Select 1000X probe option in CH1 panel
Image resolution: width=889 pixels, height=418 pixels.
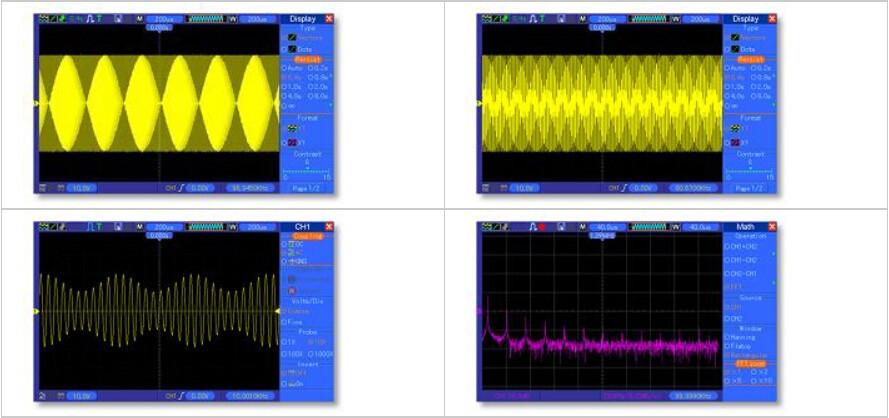pos(320,353)
